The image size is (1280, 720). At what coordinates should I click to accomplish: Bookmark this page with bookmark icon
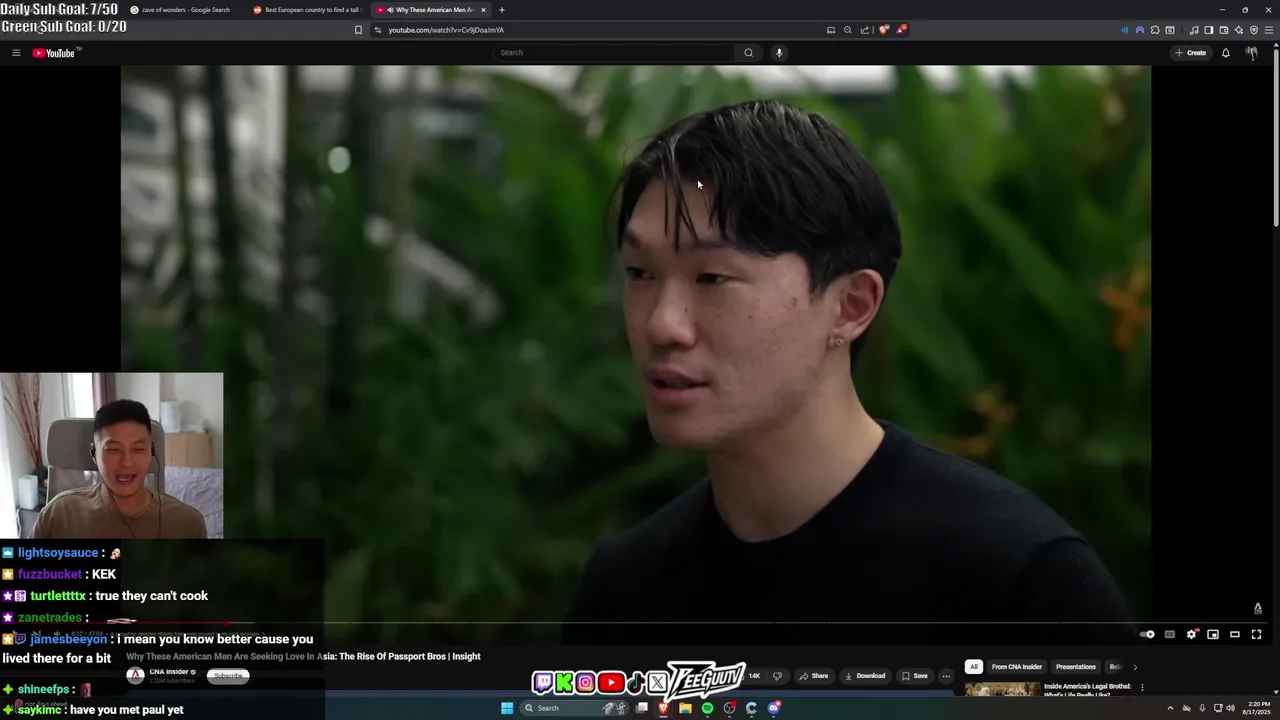click(358, 30)
